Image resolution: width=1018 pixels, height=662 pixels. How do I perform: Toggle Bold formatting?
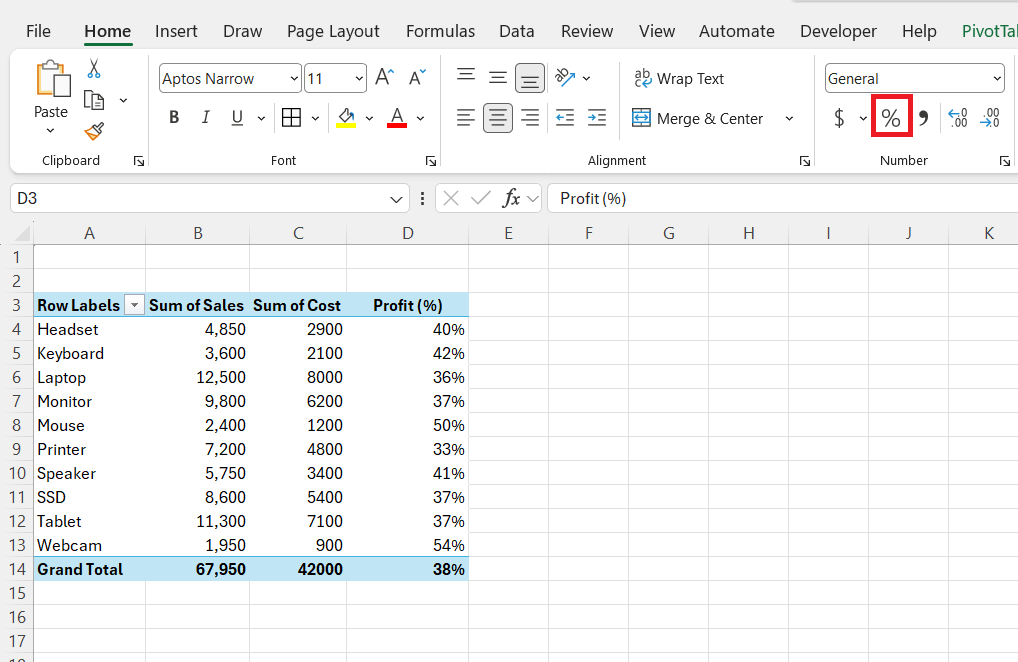[174, 117]
